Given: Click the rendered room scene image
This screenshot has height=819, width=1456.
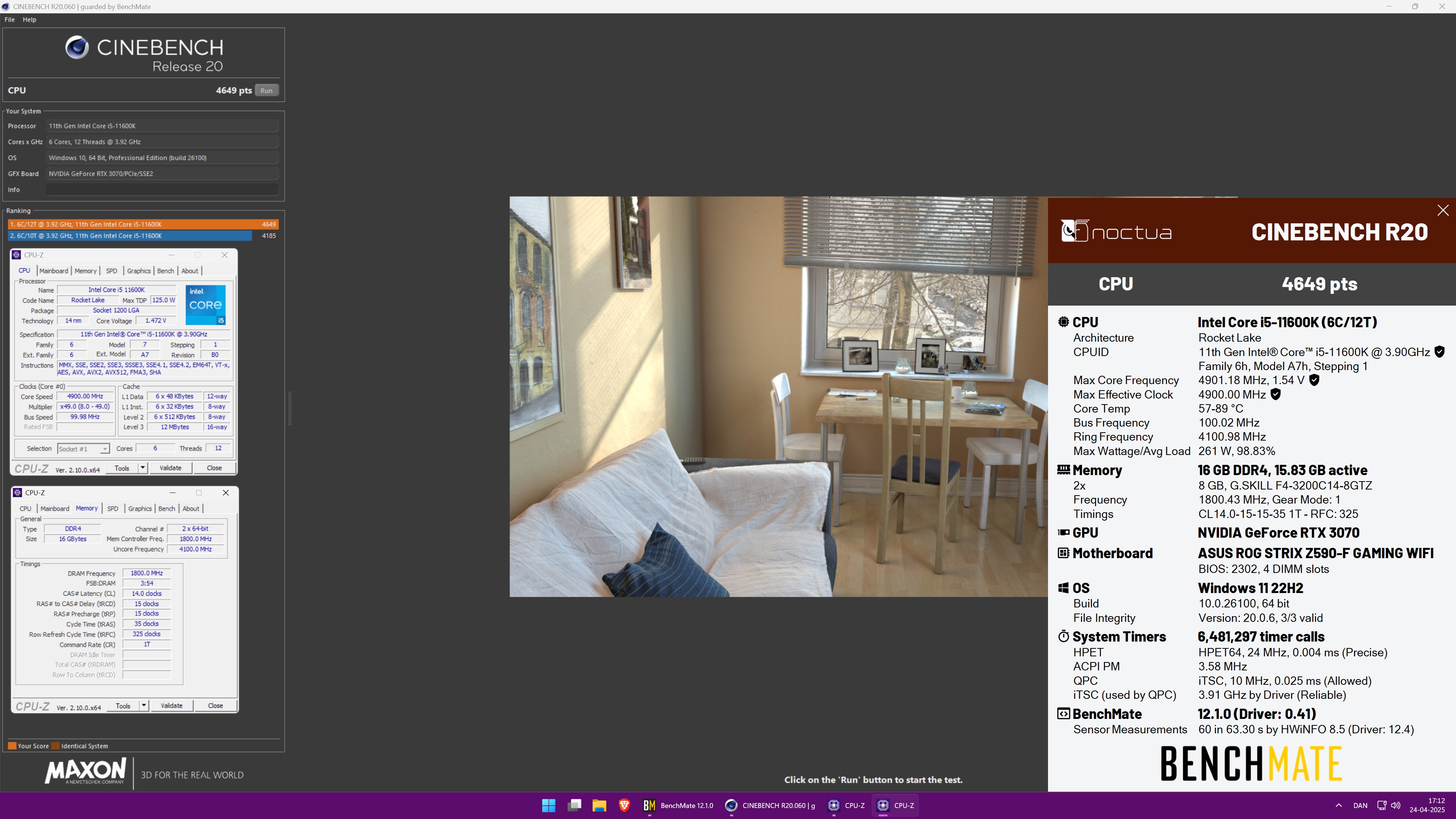Looking at the screenshot, I should [x=778, y=396].
